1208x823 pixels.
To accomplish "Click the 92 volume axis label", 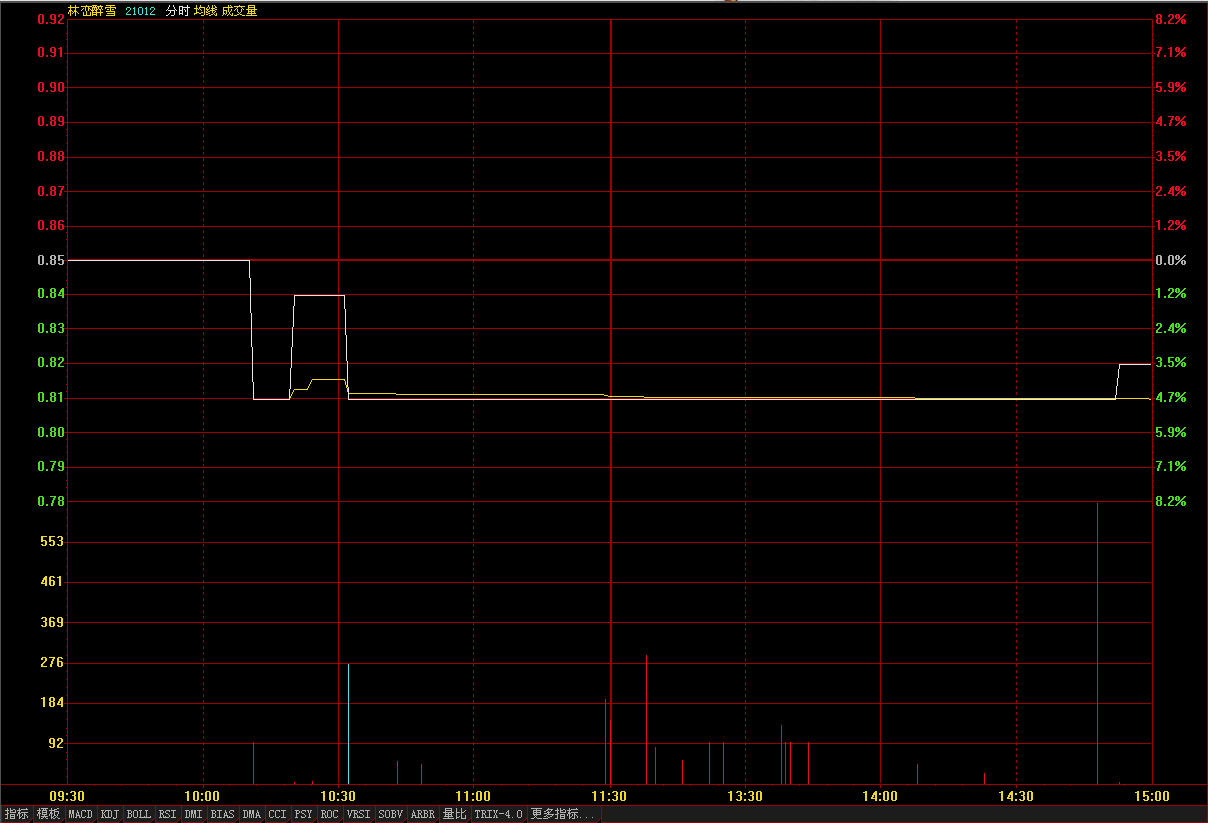I will (56, 743).
